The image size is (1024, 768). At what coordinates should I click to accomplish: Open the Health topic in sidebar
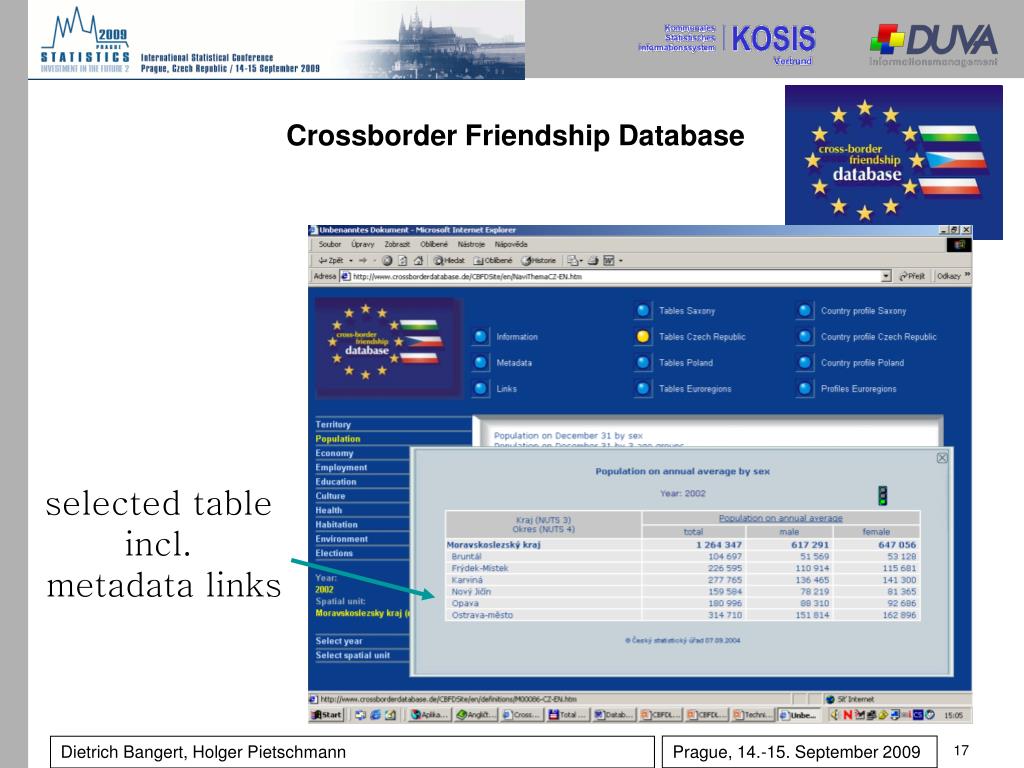329,510
